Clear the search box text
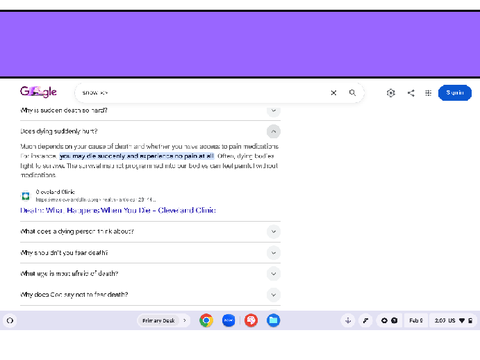Viewport: 480px width, 360px height. tap(333, 93)
